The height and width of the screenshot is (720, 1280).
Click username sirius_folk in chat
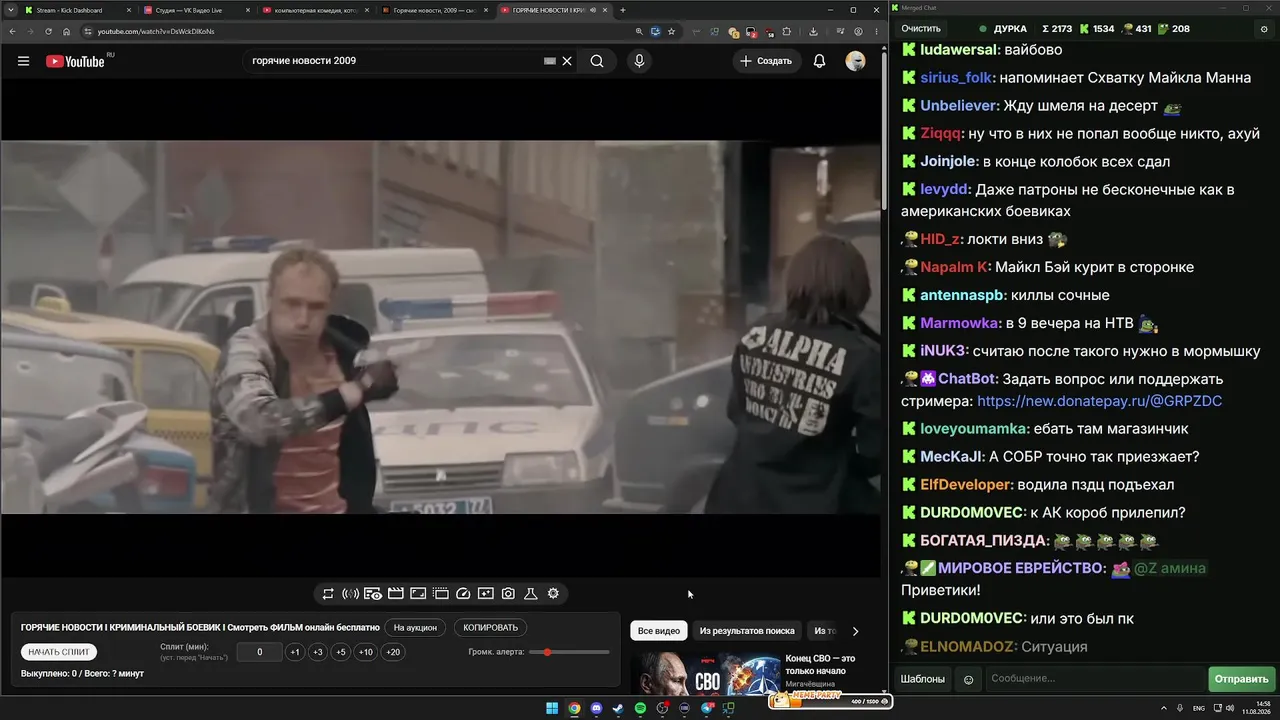[x=956, y=78]
